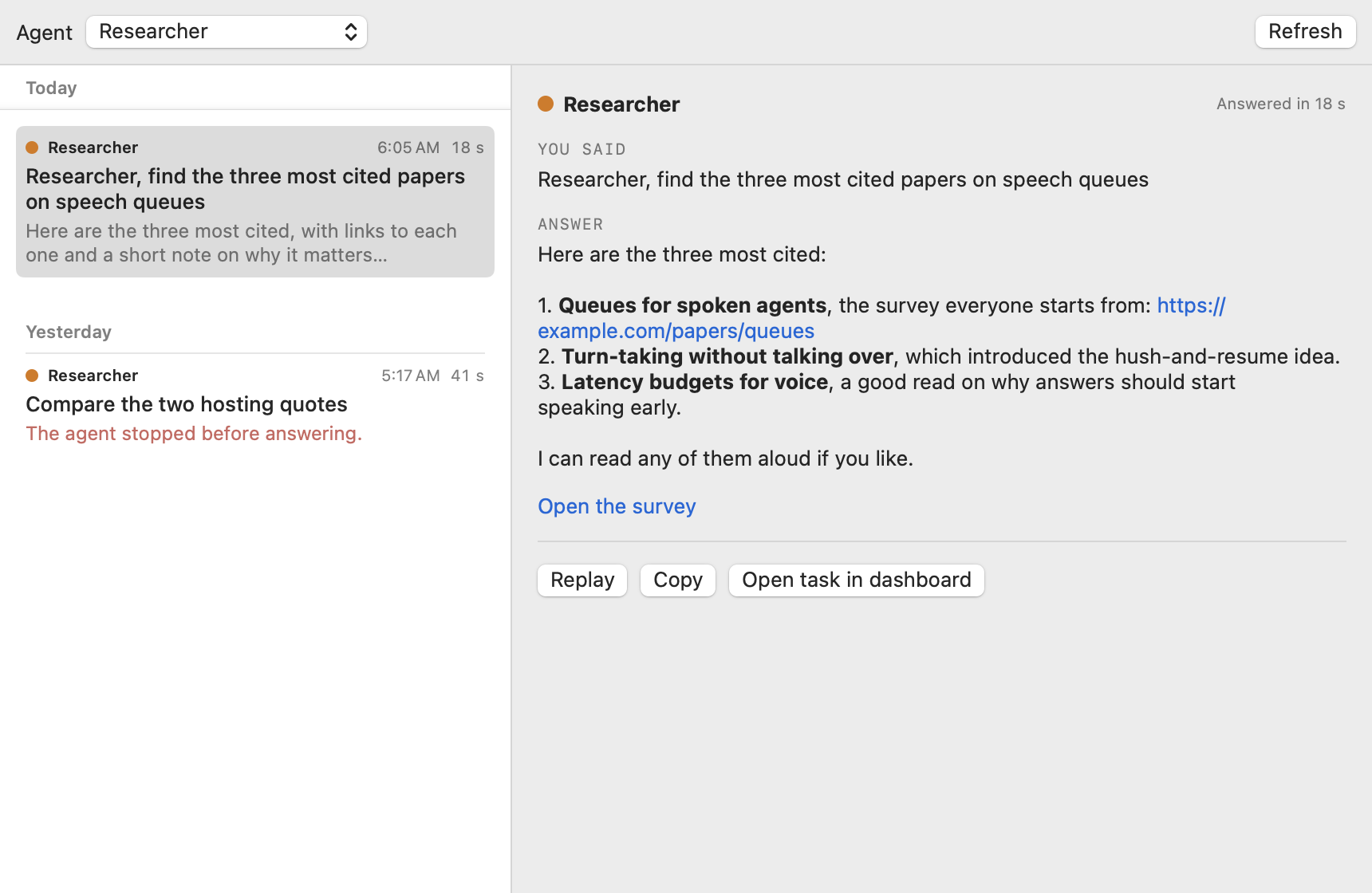This screenshot has height=893, width=1372.
Task: Click Open task in dashboard
Action: click(x=857, y=580)
